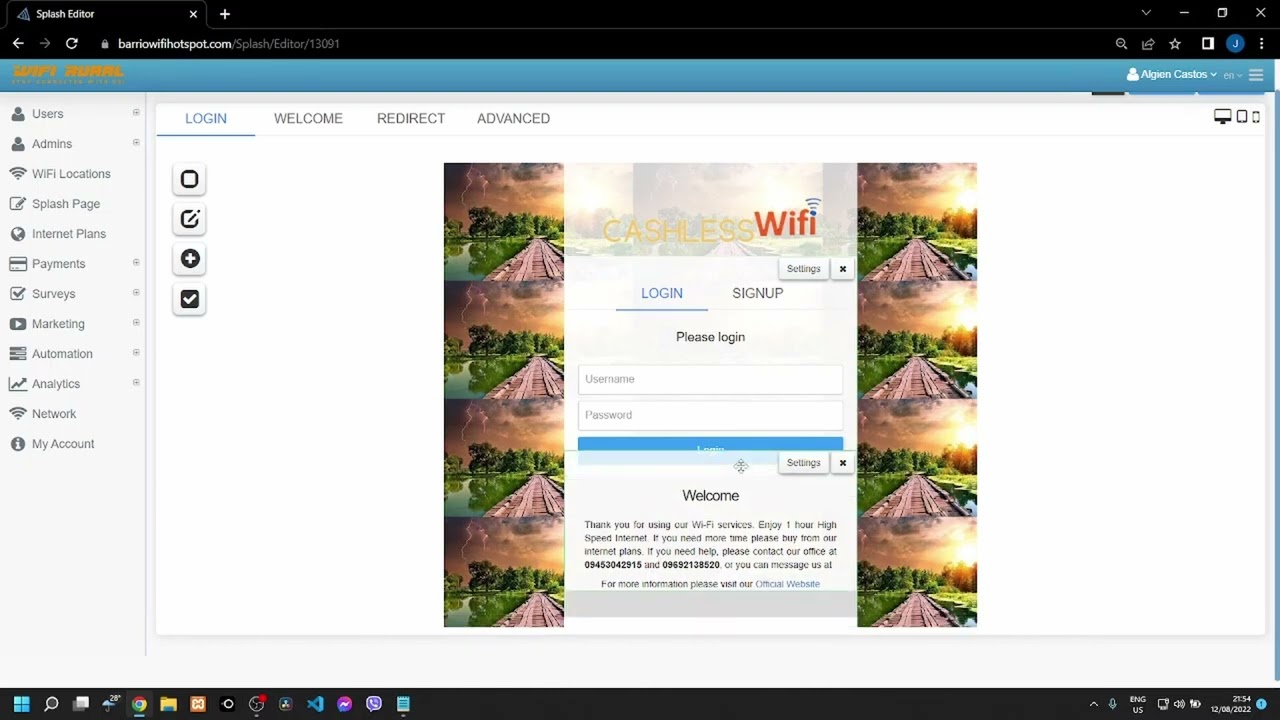This screenshot has height=720, width=1280.
Task: Go back in the browser
Action: pyautogui.click(x=18, y=44)
